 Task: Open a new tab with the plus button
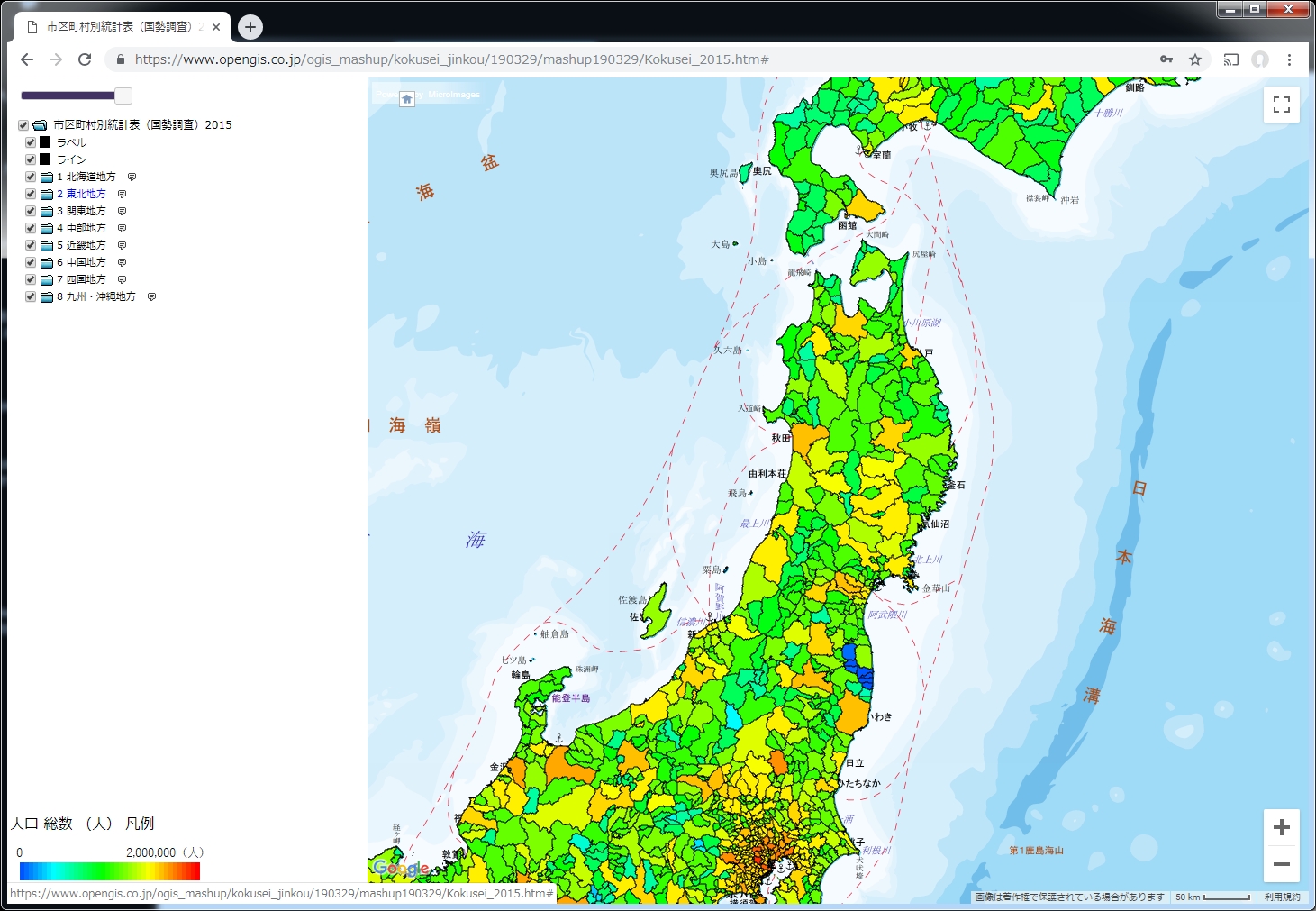tap(250, 27)
